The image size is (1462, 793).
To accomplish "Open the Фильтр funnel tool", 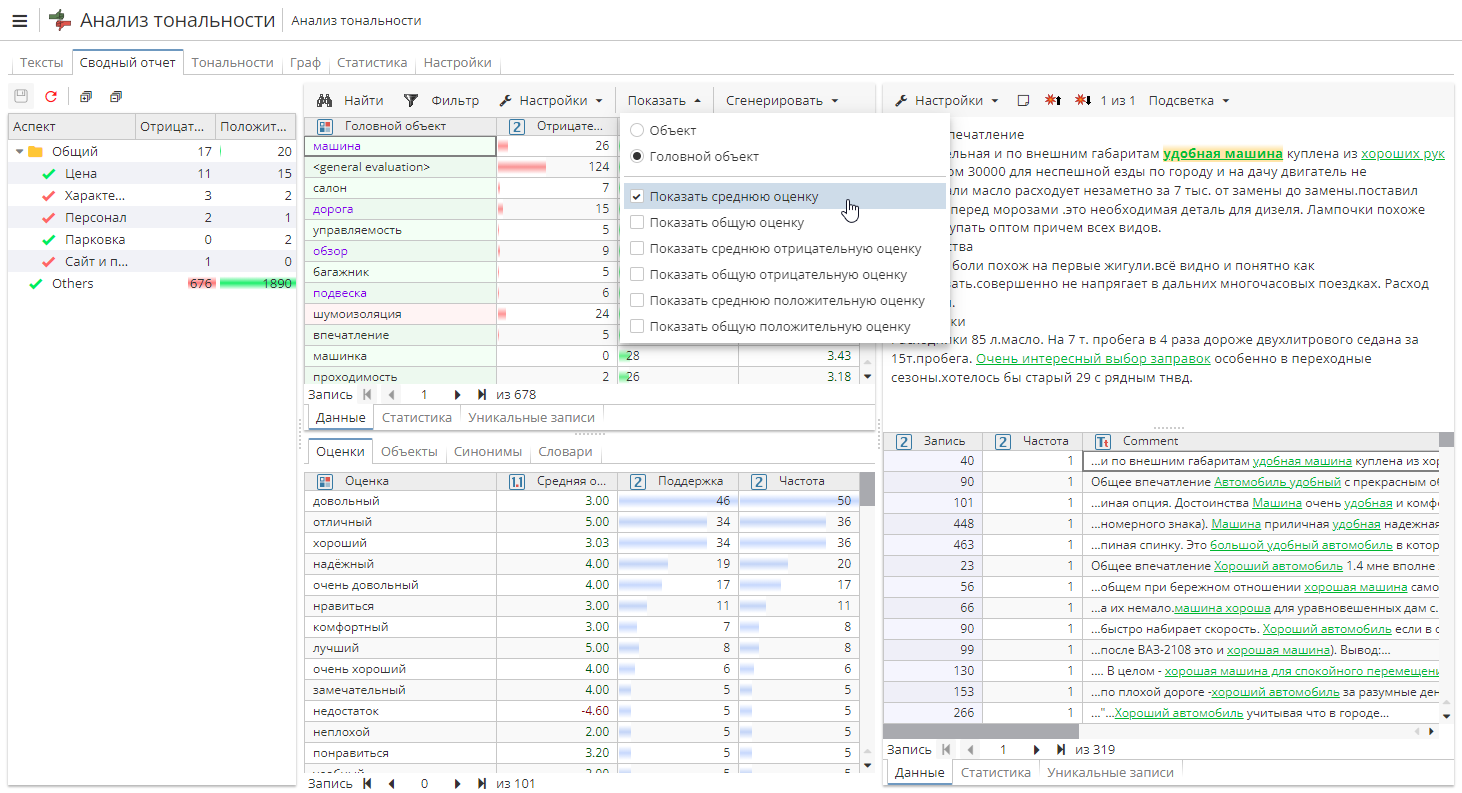I will (440, 100).
